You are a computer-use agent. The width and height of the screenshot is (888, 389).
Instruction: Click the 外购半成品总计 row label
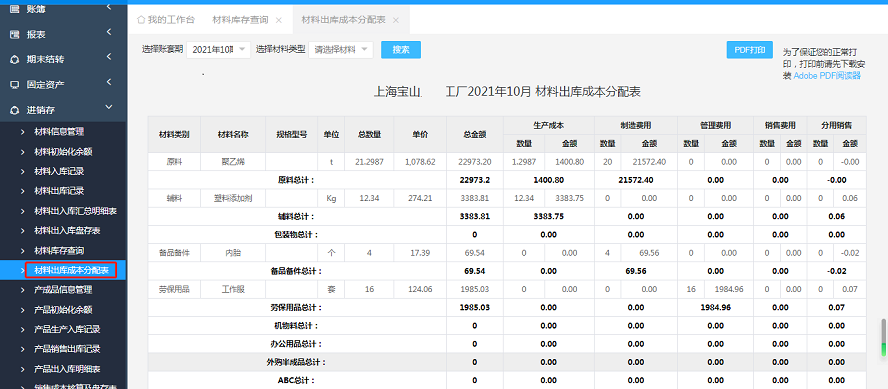click(x=297, y=362)
